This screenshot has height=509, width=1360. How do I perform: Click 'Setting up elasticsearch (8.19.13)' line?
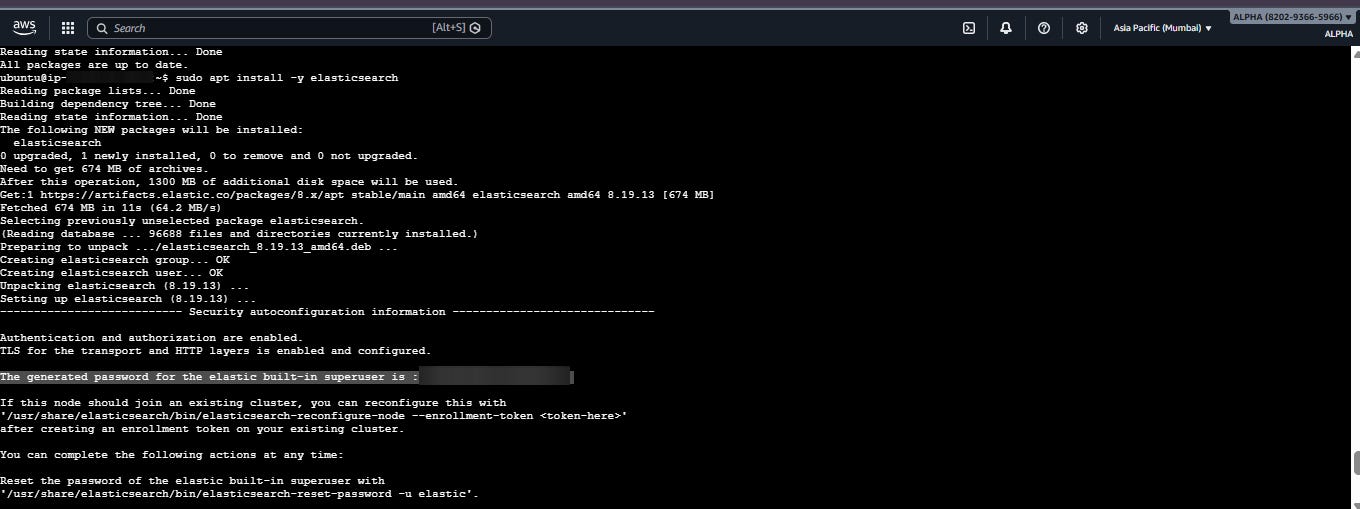[127, 299]
